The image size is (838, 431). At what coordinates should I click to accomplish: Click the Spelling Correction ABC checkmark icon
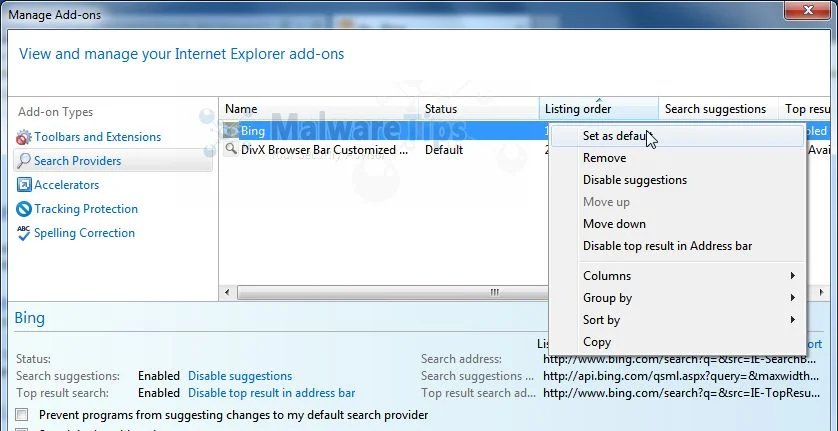coord(24,233)
